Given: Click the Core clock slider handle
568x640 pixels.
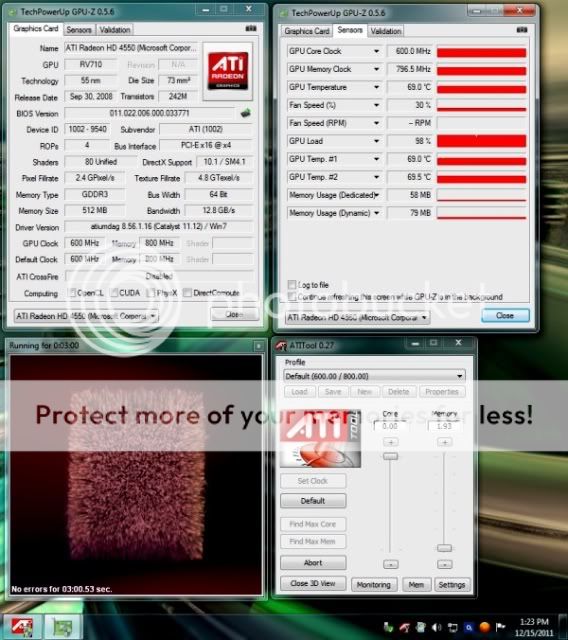Looking at the screenshot, I should pos(390,456).
